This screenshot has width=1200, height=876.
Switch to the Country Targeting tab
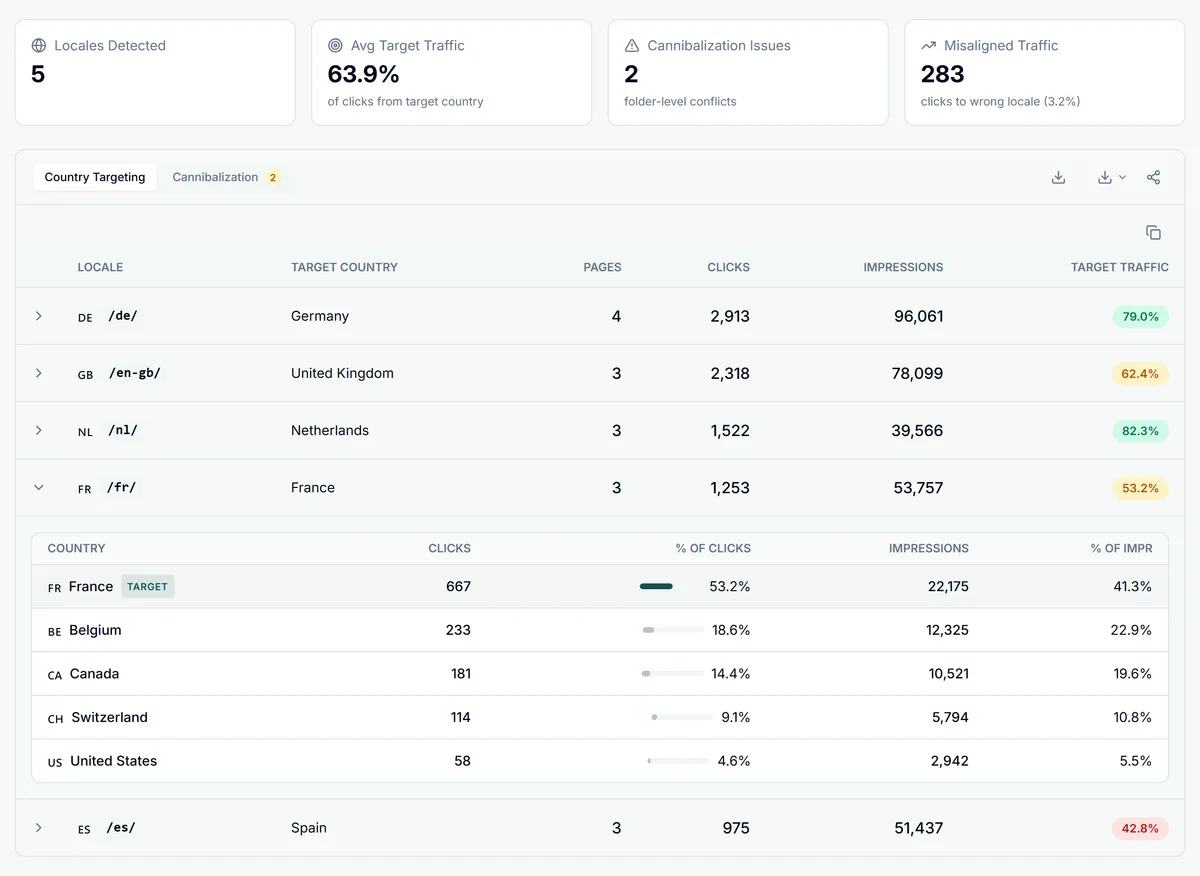click(x=95, y=177)
